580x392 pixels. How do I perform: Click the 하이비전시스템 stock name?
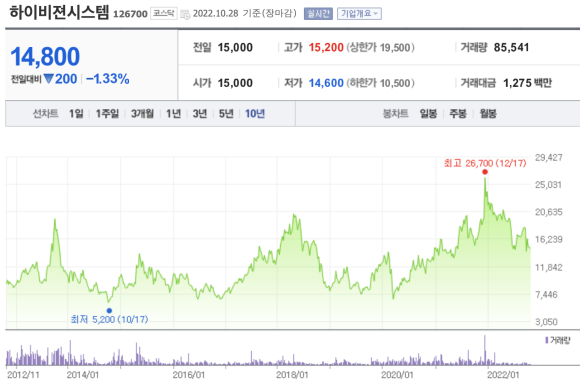coord(59,12)
